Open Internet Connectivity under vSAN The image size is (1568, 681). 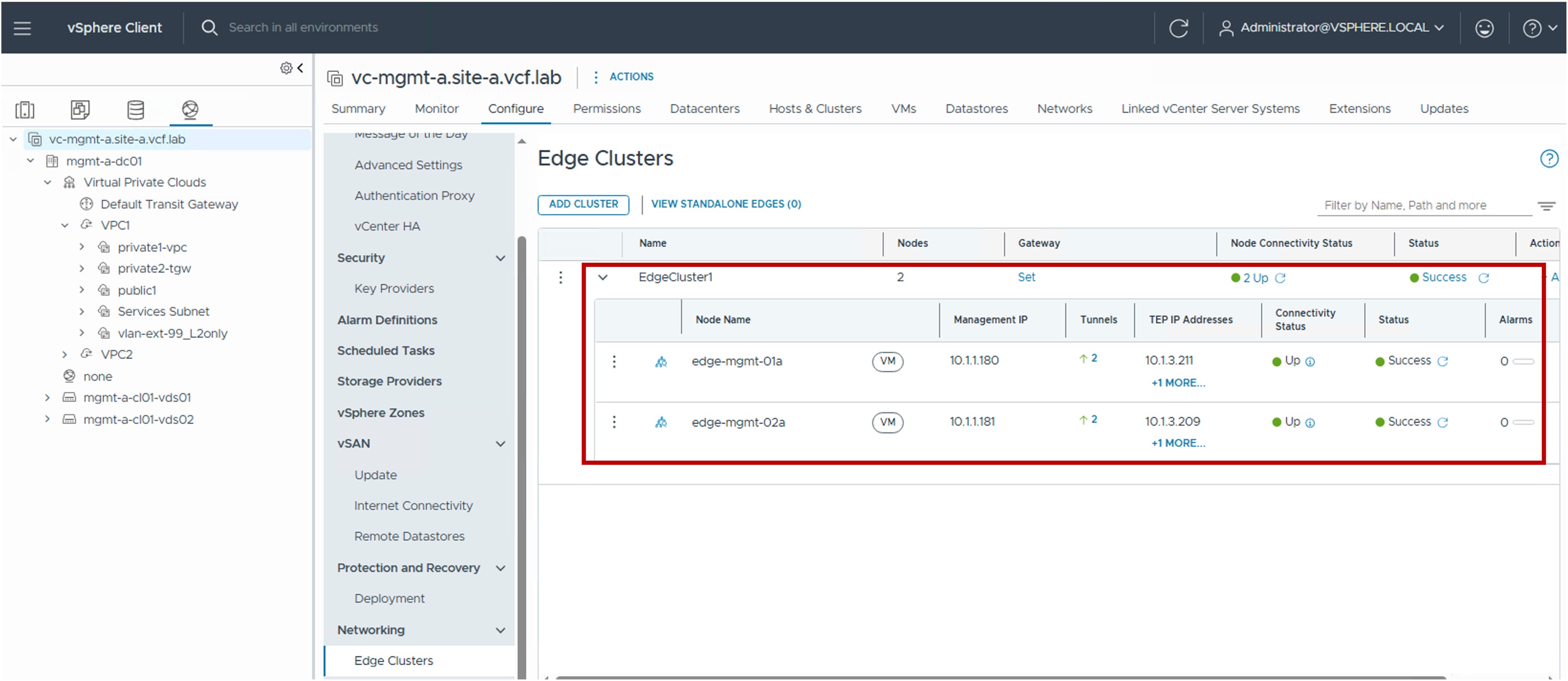(413, 506)
